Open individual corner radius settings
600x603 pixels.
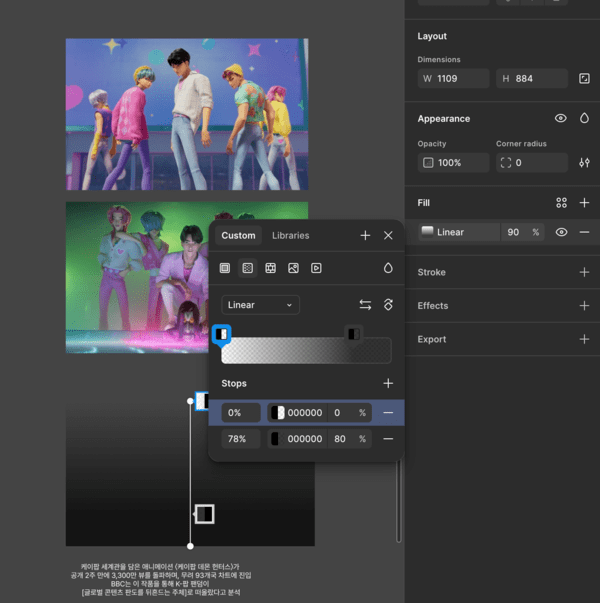click(x=584, y=162)
